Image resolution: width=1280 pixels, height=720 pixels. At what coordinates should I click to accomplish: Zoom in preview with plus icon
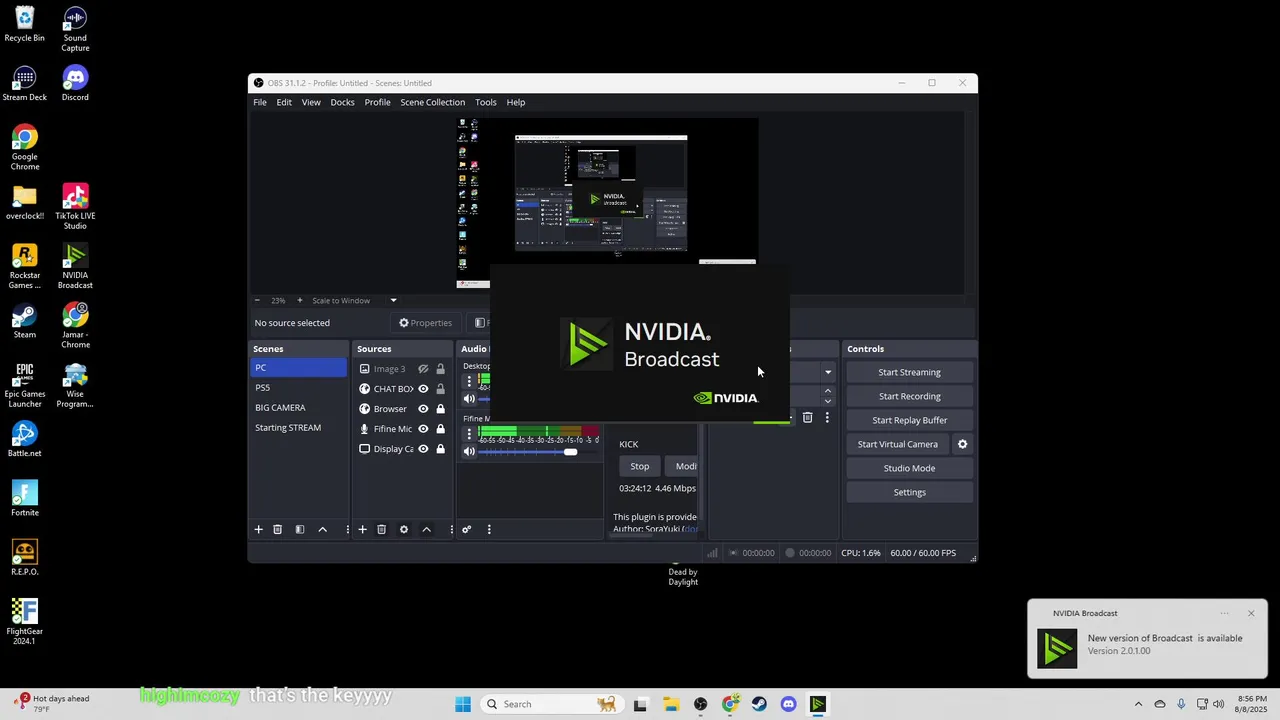click(299, 300)
